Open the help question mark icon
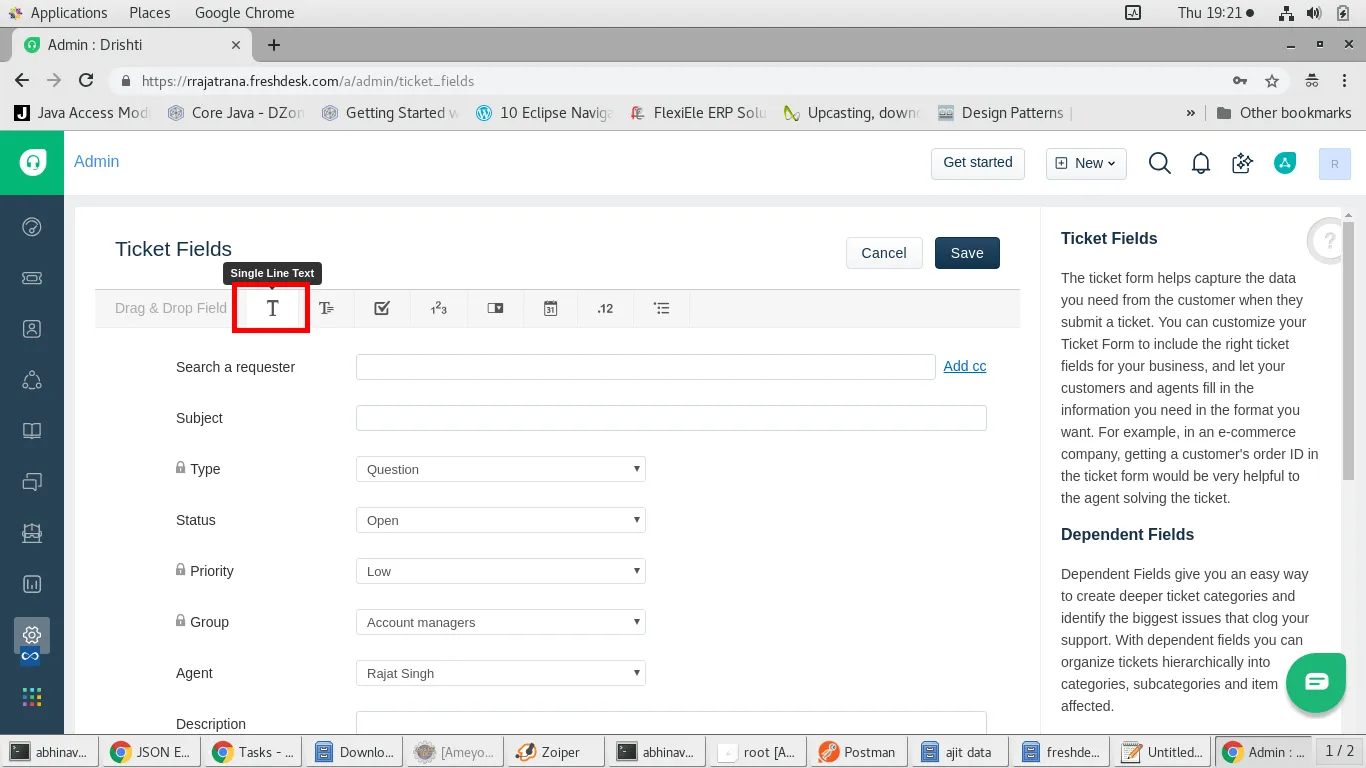The image size is (1366, 768). [1329, 240]
